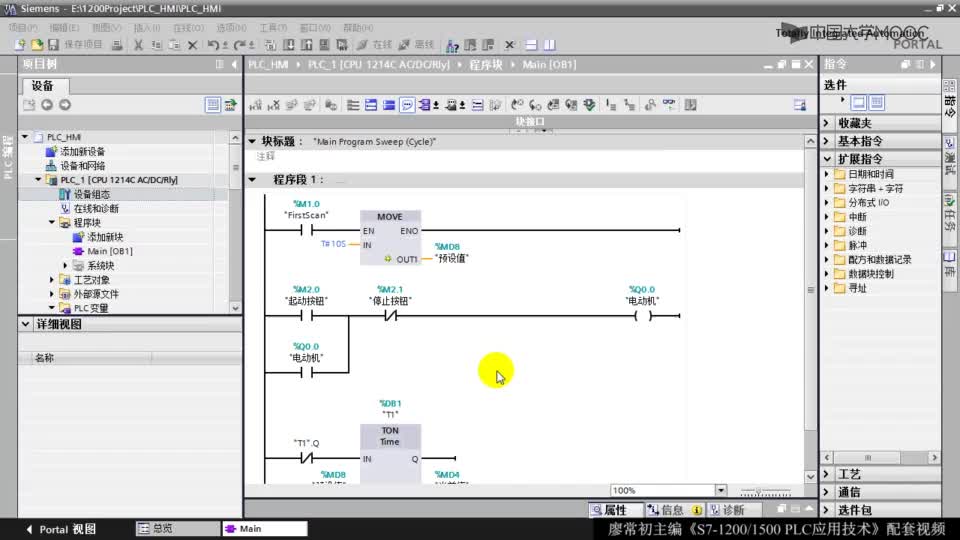Select 添加新设备 in project tree
The width and height of the screenshot is (960, 540).
pyautogui.click(x=83, y=151)
